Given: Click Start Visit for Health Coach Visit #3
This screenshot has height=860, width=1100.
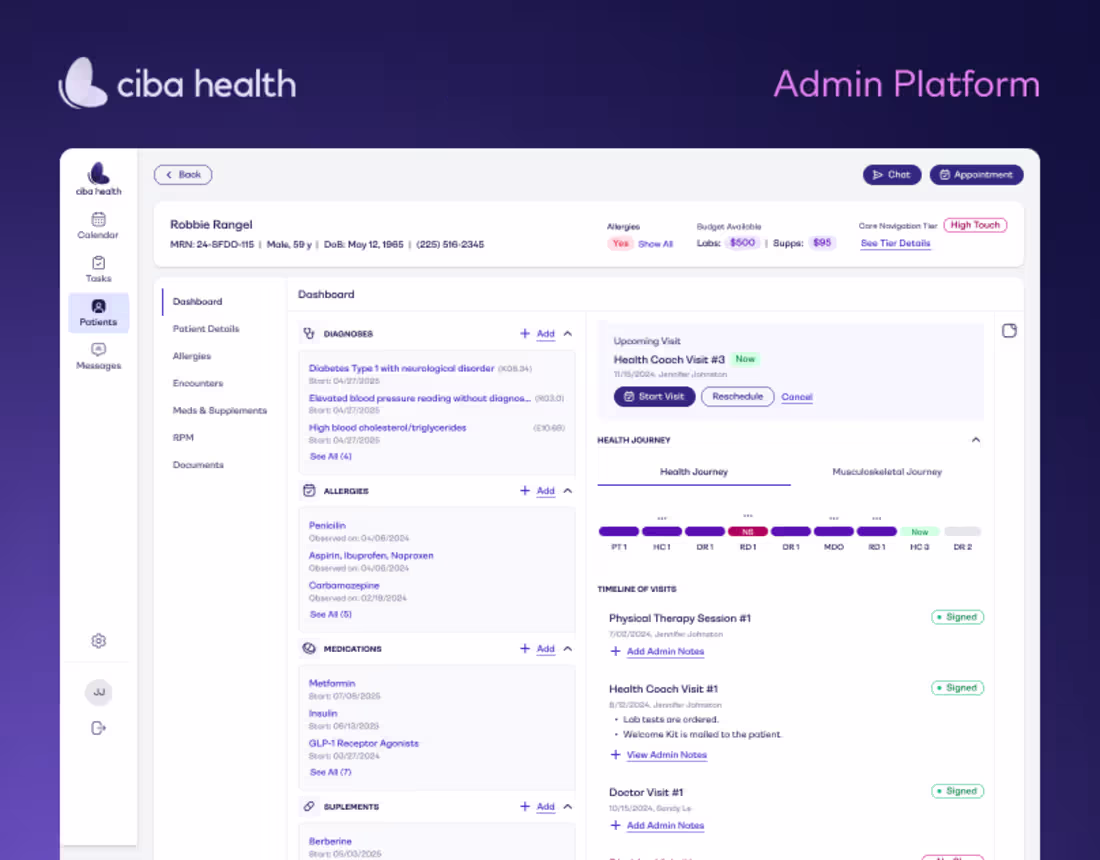Looking at the screenshot, I should click(x=654, y=396).
